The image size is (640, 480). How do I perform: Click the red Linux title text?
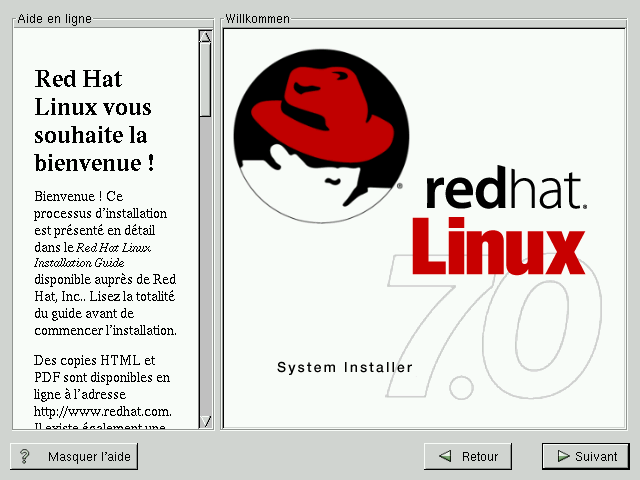[497, 246]
